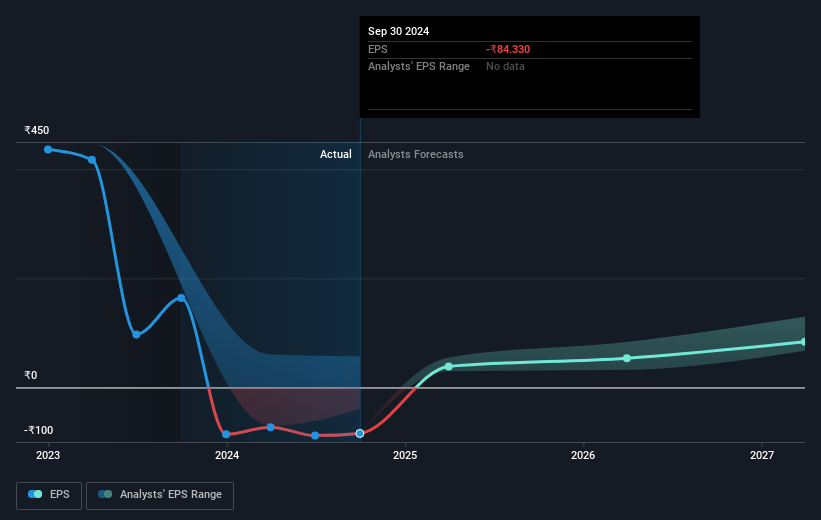This screenshot has width=821, height=520.
Task: Click the forecast point near 2027
Action: 803,342
